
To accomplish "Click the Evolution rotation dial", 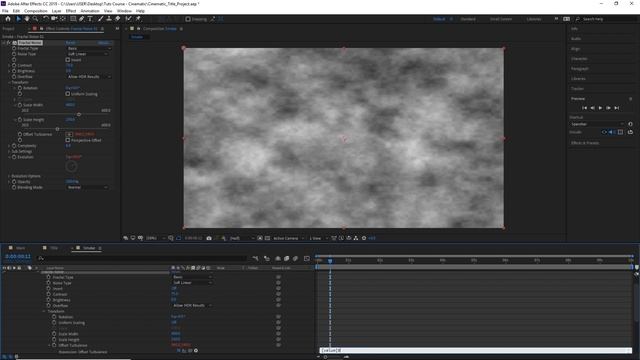I will [x=71, y=167].
